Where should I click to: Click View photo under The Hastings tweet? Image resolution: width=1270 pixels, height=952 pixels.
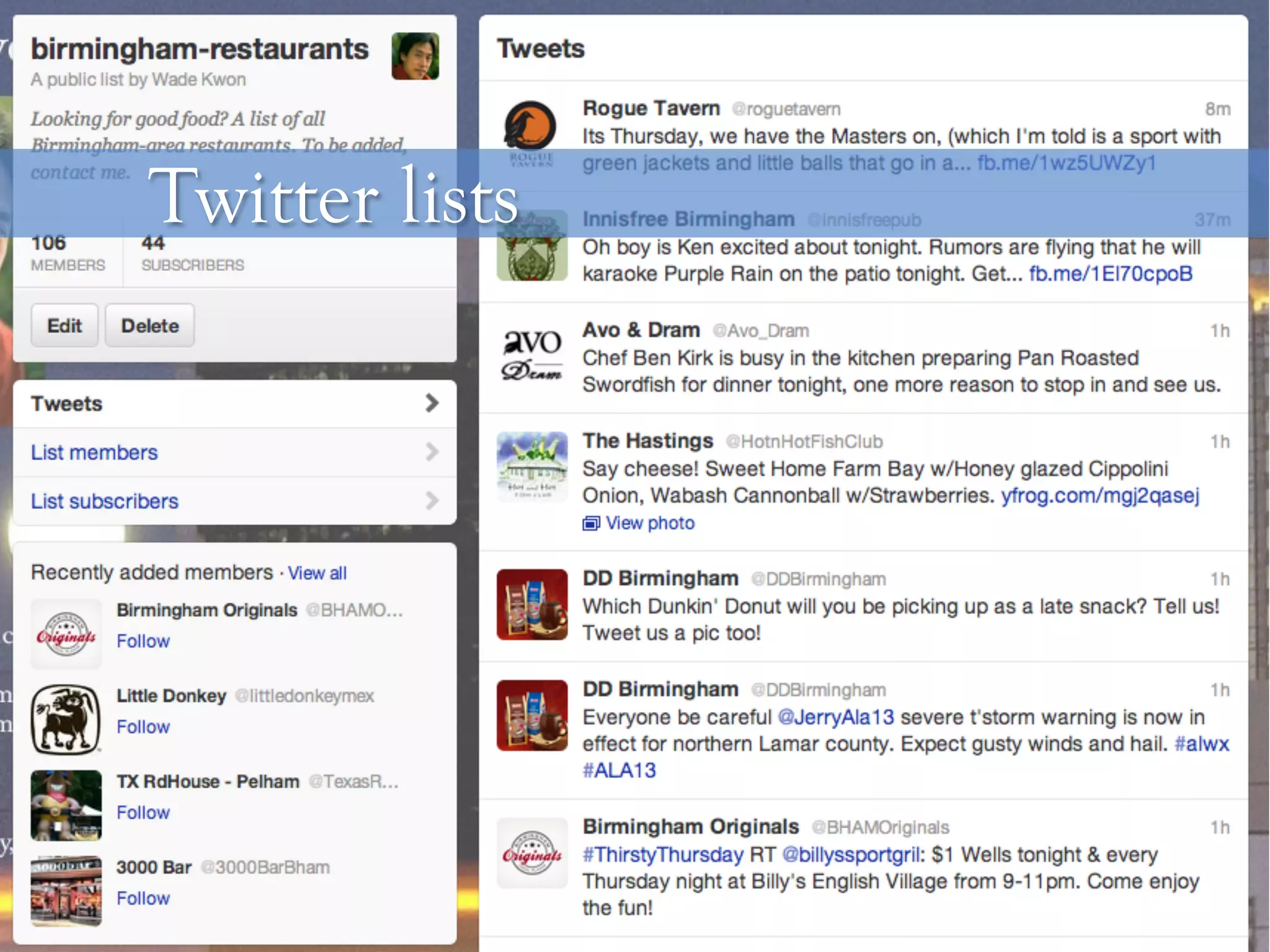650,523
